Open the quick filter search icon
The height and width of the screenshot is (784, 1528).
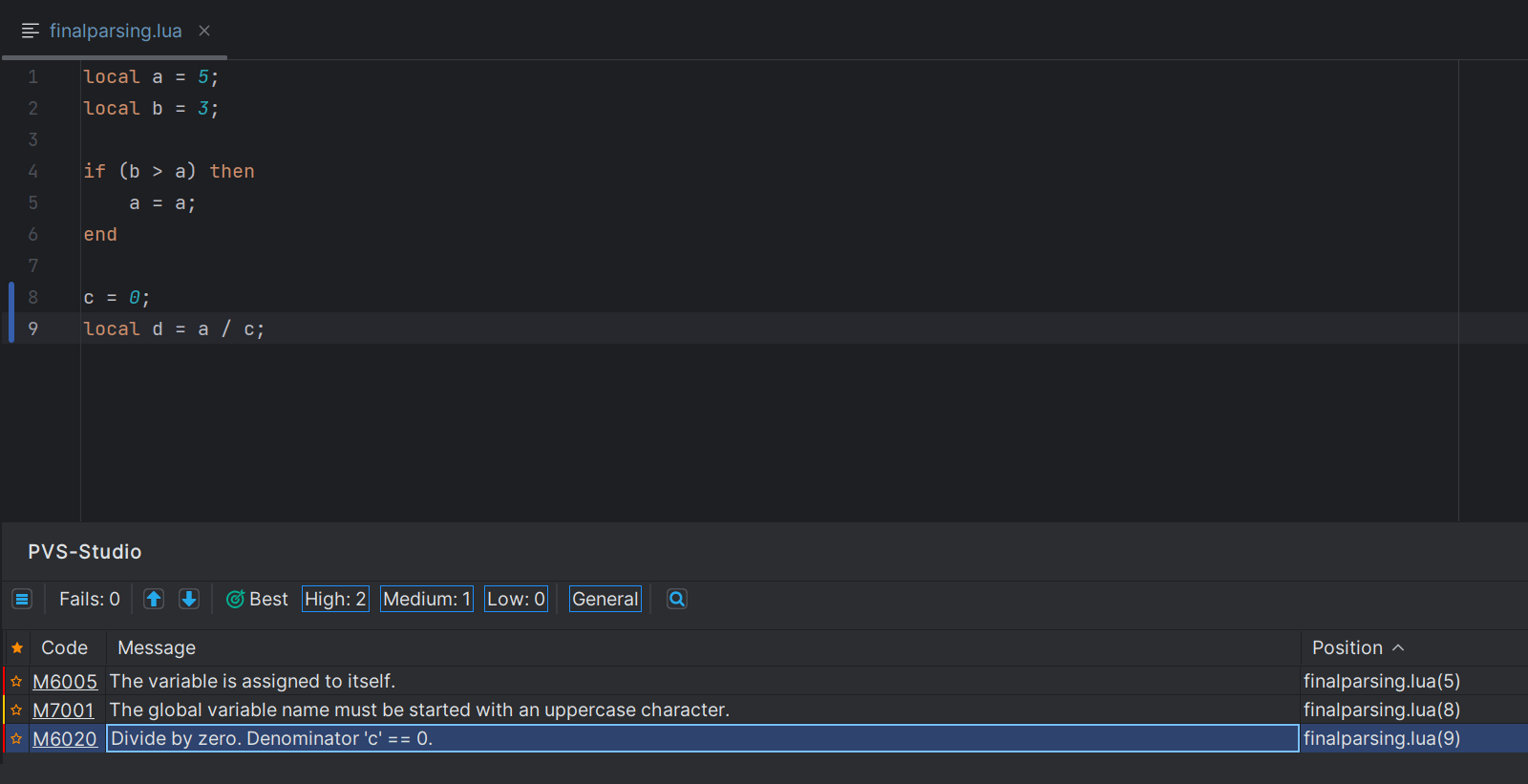tap(676, 599)
